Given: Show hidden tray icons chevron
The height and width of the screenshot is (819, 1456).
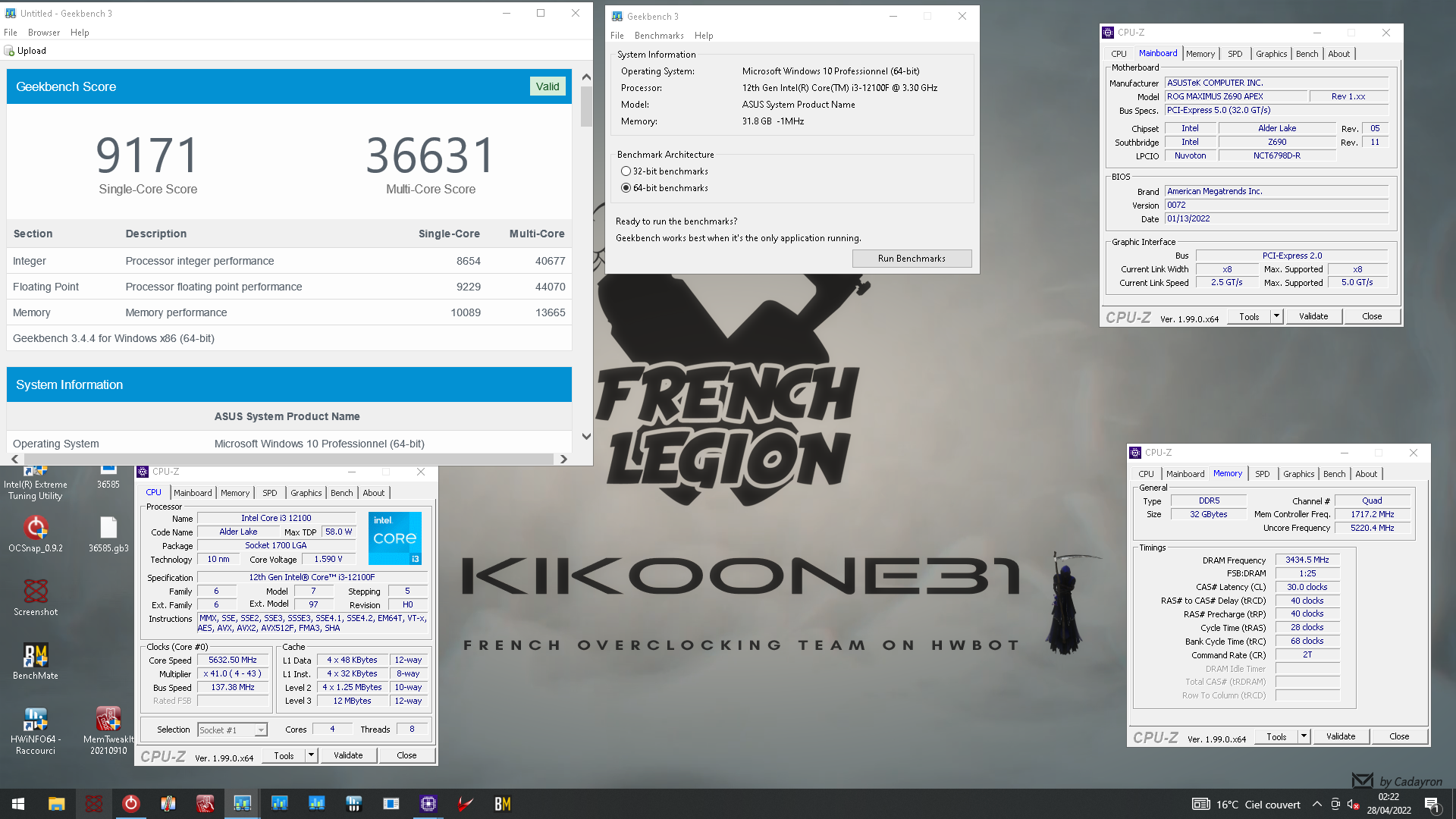Looking at the screenshot, I should click(1317, 805).
